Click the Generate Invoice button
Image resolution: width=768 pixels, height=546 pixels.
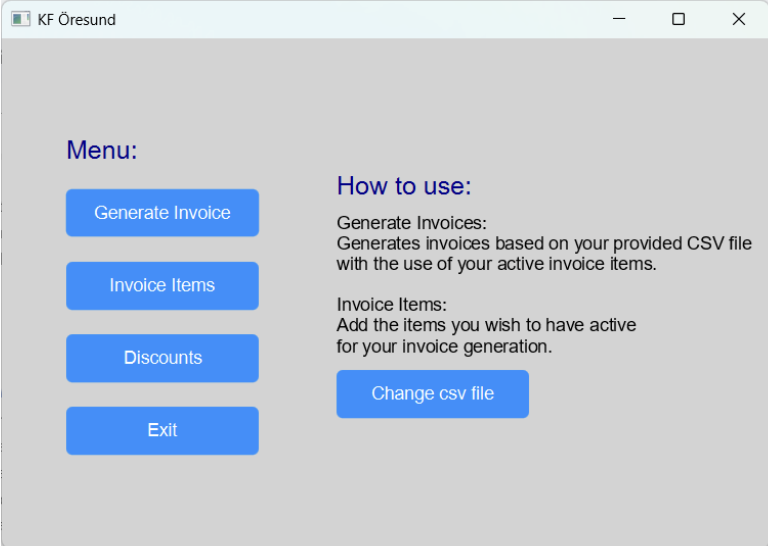(x=162, y=213)
